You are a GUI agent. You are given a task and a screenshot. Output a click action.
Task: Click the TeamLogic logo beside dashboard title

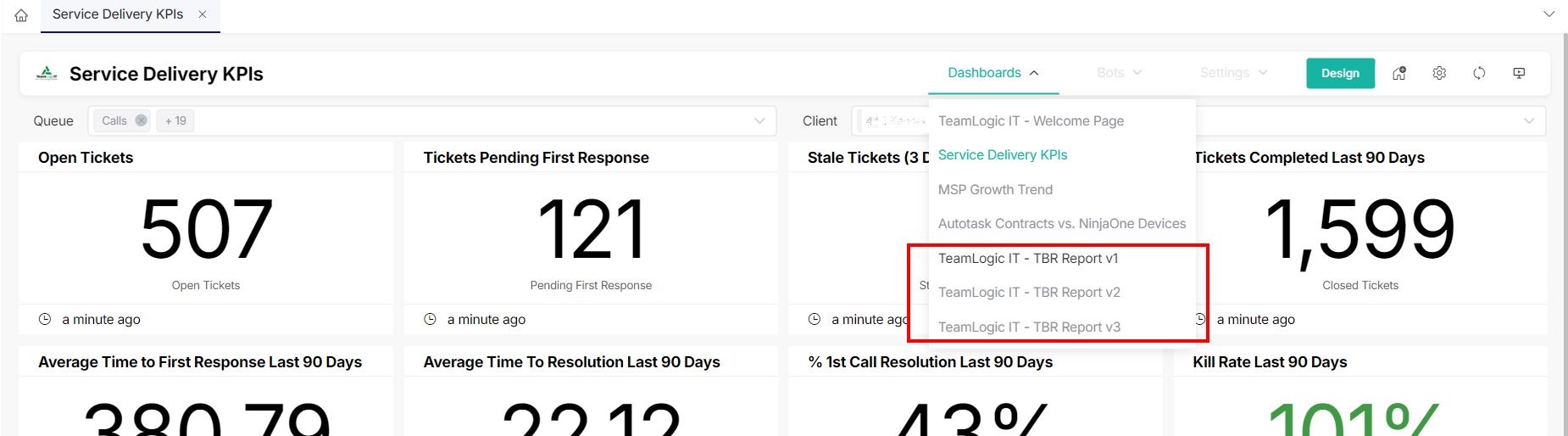click(47, 74)
